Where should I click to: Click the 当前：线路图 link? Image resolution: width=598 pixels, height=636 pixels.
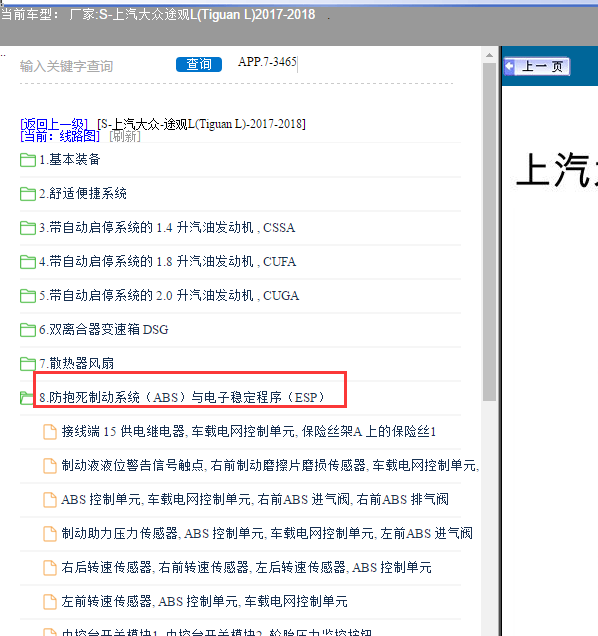pyautogui.click(x=60, y=136)
